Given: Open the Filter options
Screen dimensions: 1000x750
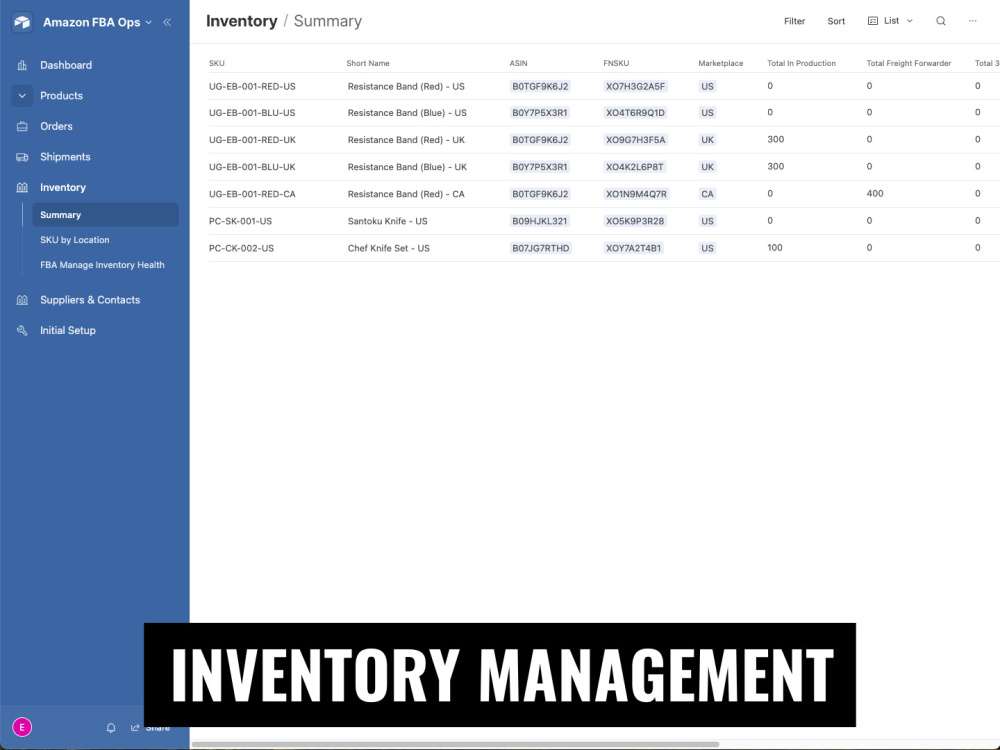Looking at the screenshot, I should [794, 20].
